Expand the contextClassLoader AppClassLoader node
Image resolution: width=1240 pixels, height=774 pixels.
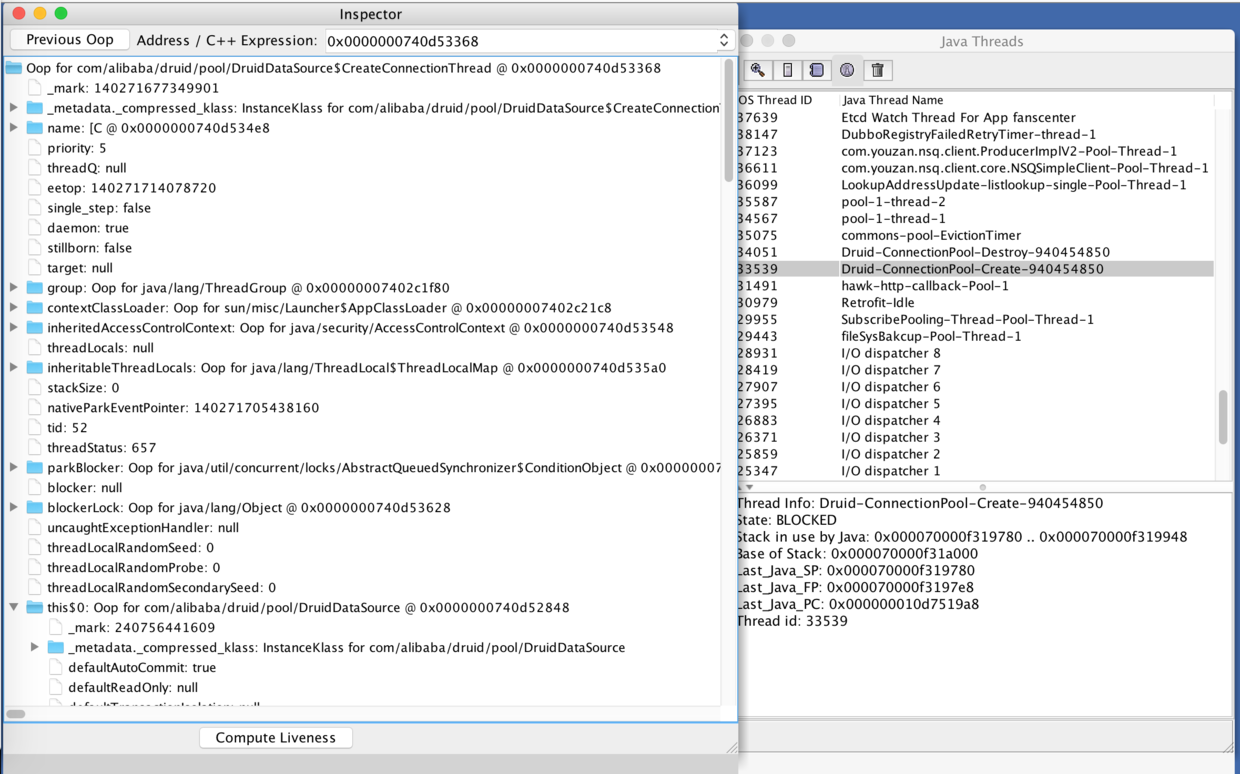14,308
